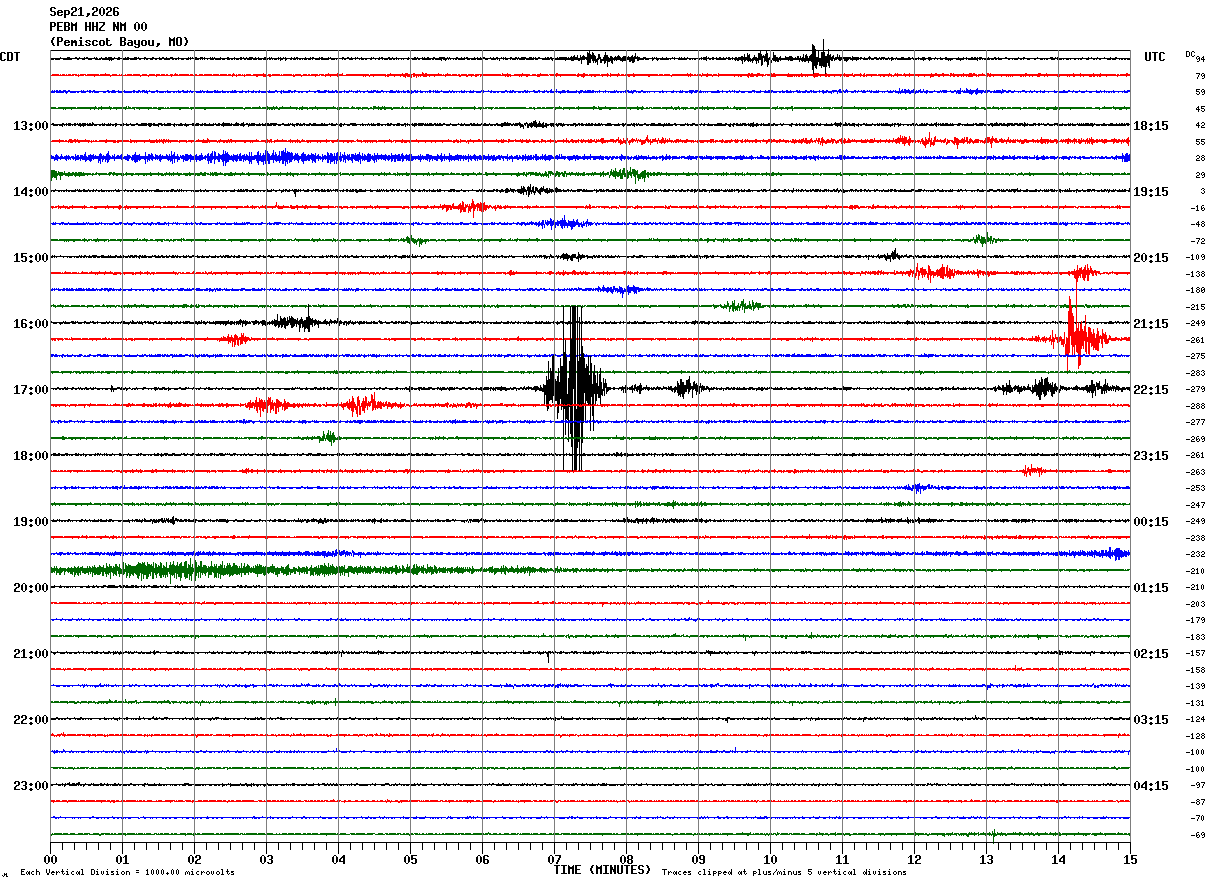This screenshot has width=1210, height=886.
Task: Click the green noisy trace before 20:00
Action: coord(300,570)
